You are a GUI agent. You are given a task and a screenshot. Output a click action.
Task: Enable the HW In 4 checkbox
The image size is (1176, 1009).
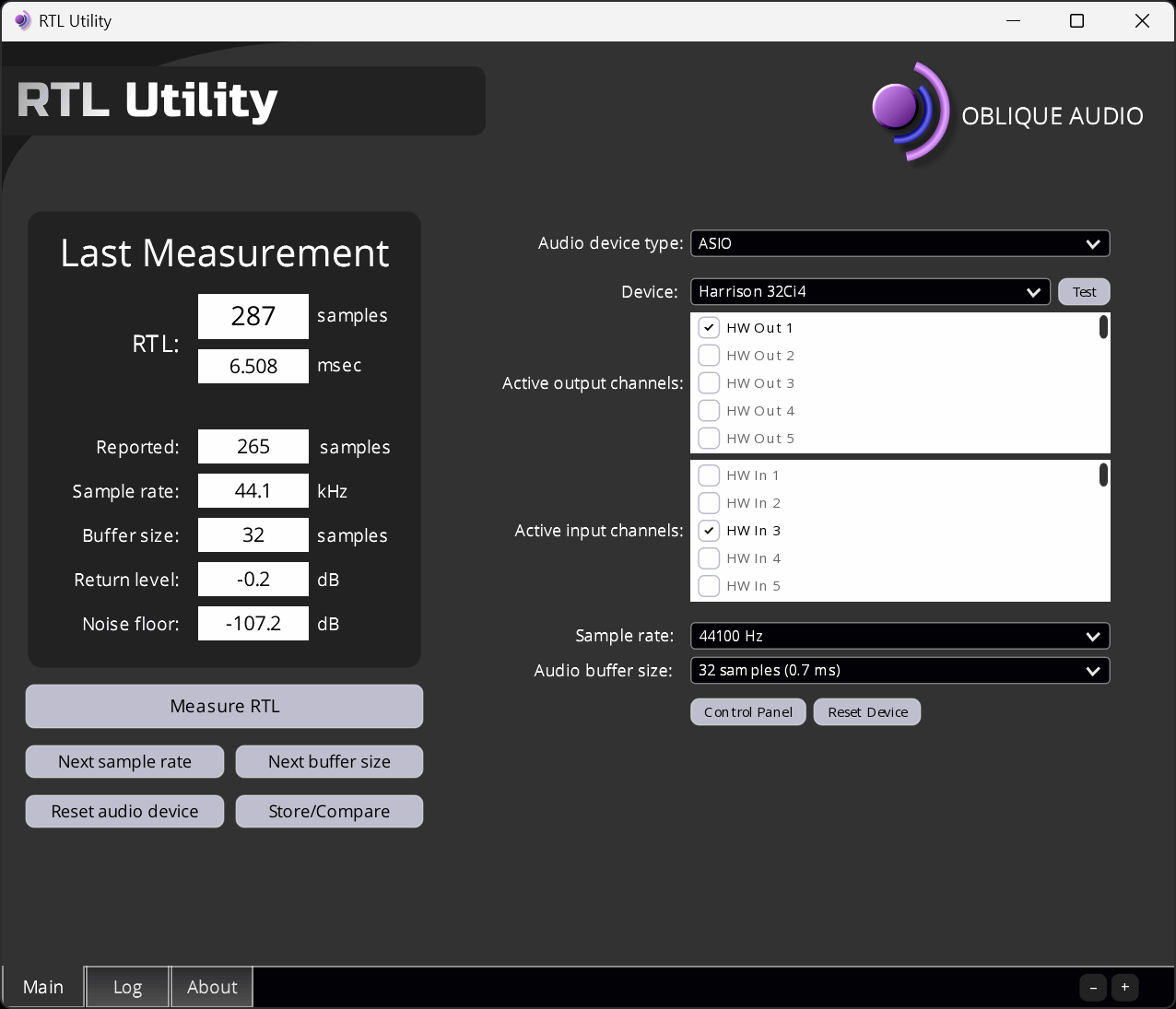tap(709, 557)
